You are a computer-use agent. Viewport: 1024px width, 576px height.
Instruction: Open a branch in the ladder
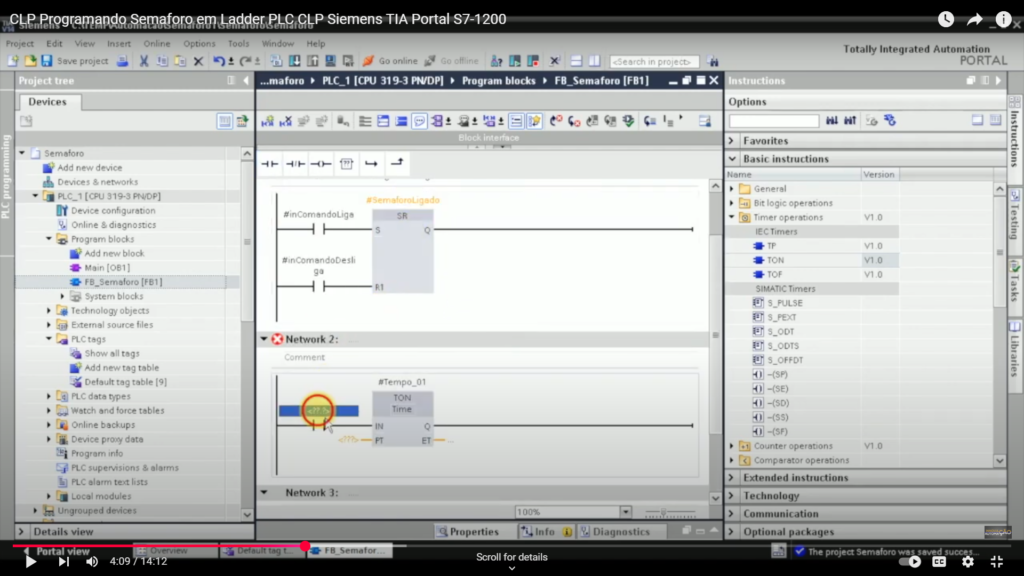(x=371, y=164)
